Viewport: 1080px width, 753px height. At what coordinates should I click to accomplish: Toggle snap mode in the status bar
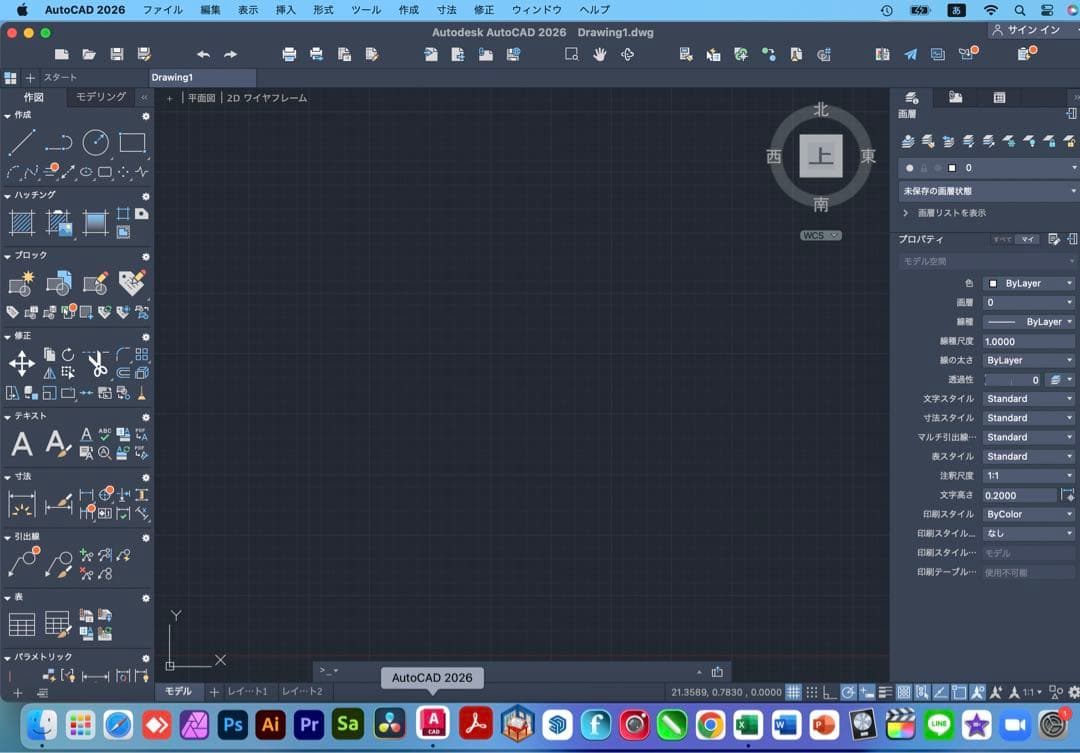813,690
